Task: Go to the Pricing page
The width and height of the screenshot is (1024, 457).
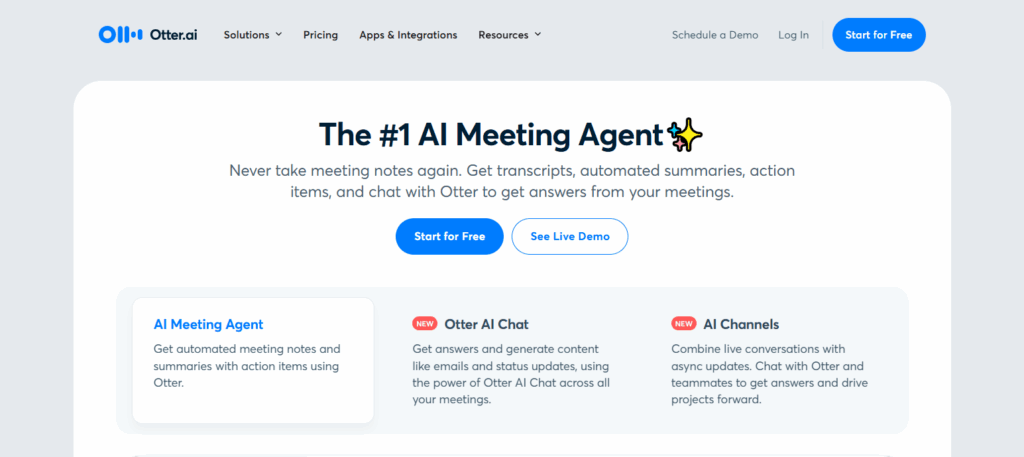Action: tap(321, 35)
